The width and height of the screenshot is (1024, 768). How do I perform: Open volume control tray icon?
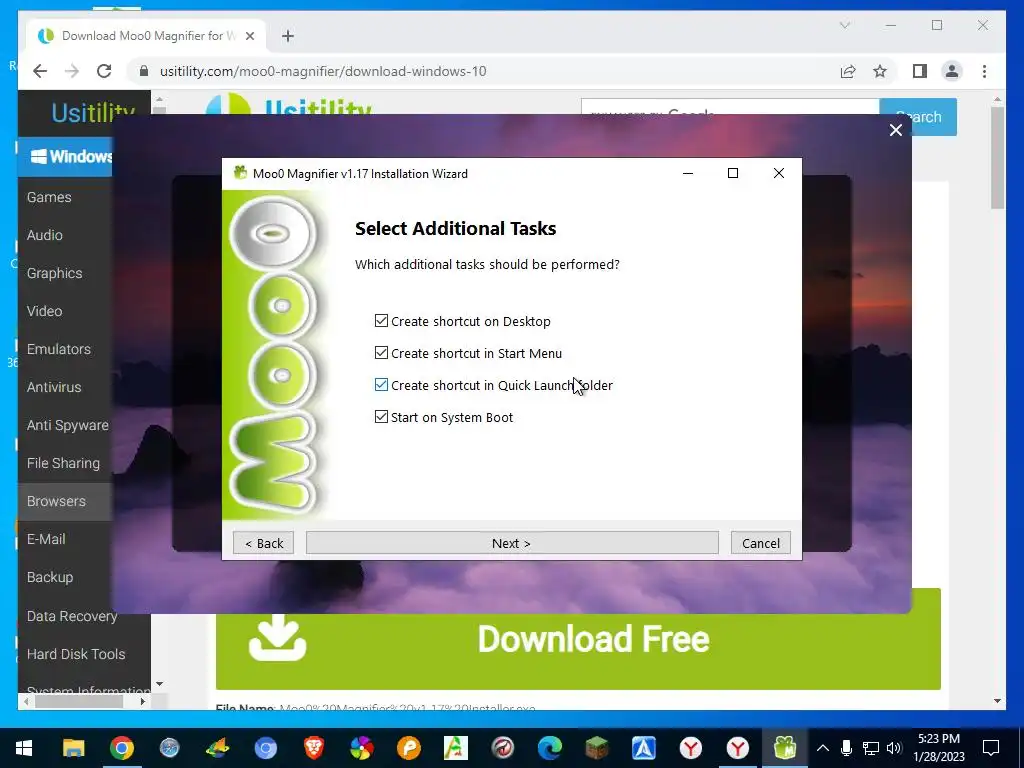click(x=894, y=748)
